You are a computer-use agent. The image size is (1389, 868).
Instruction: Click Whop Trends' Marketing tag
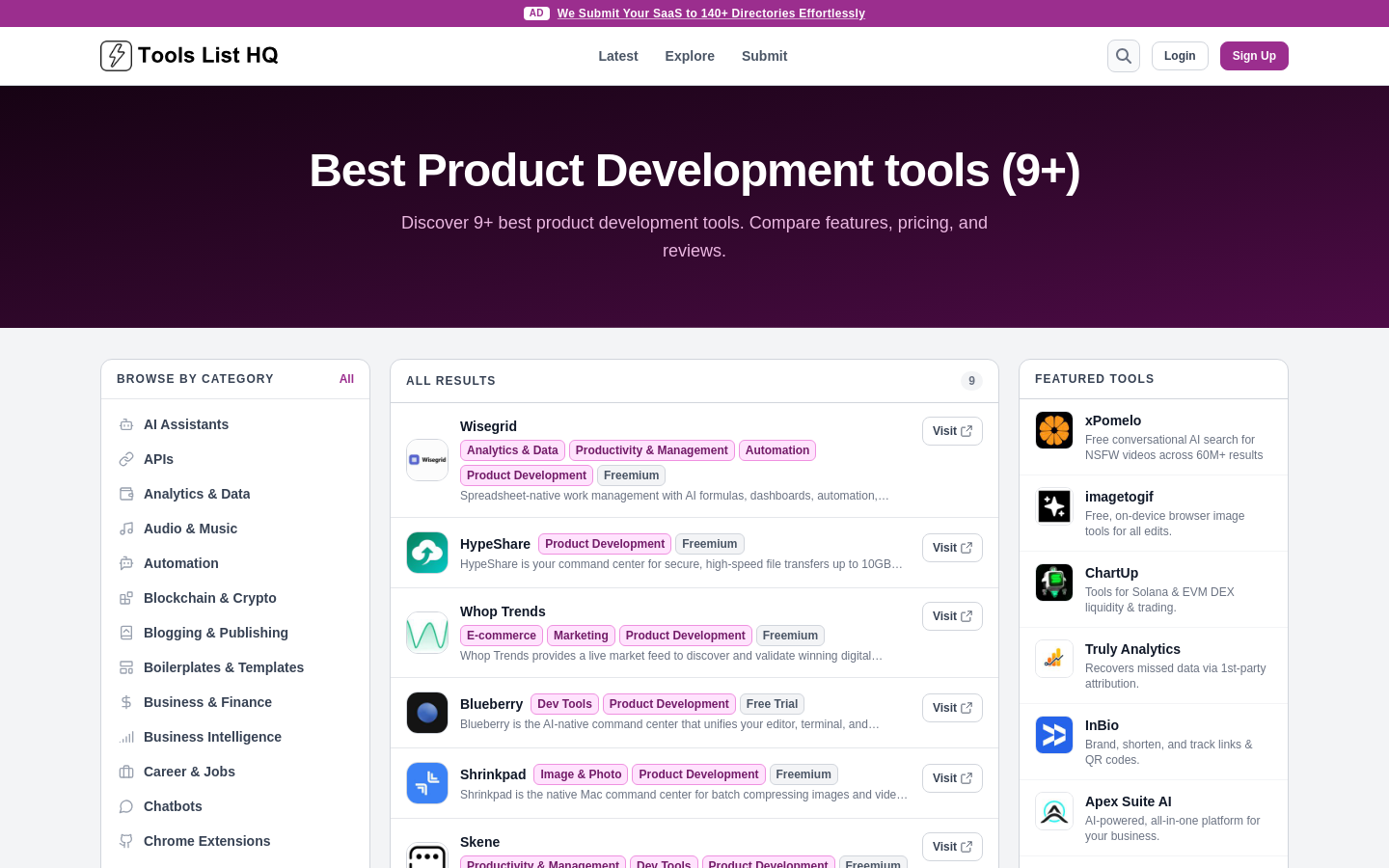coord(581,636)
